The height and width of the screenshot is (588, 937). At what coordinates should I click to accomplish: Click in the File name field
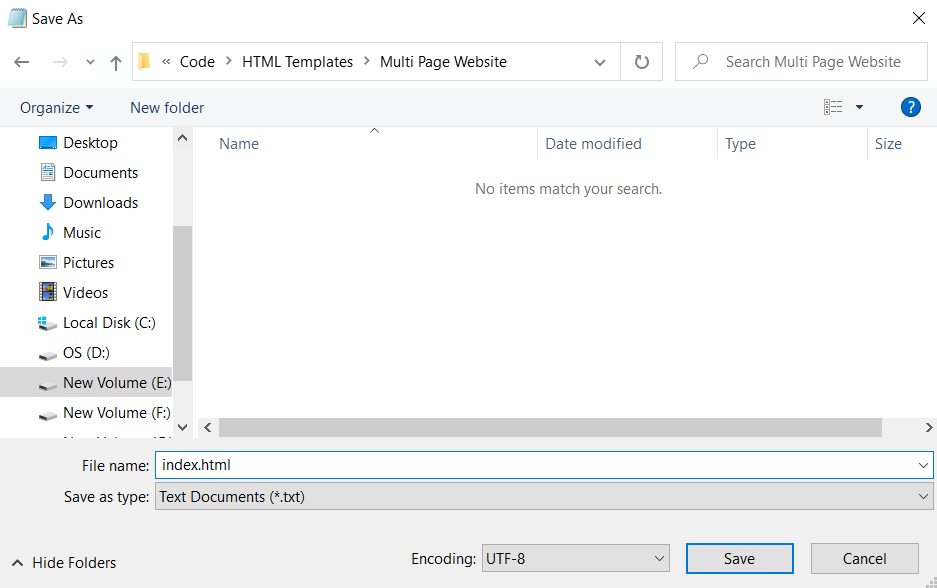(535, 465)
